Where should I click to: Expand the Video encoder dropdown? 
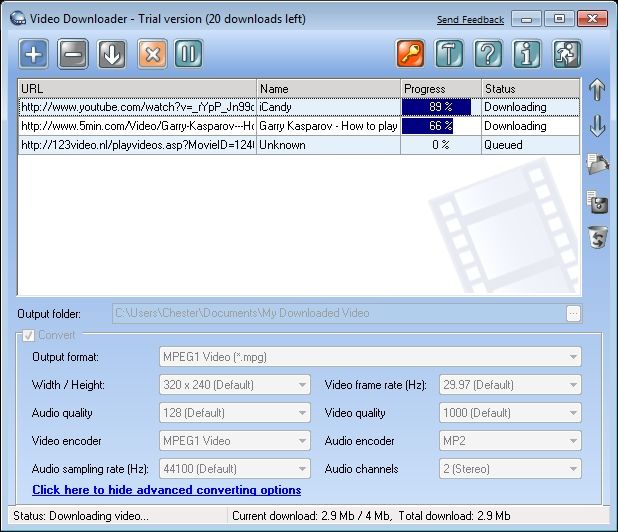(235, 441)
